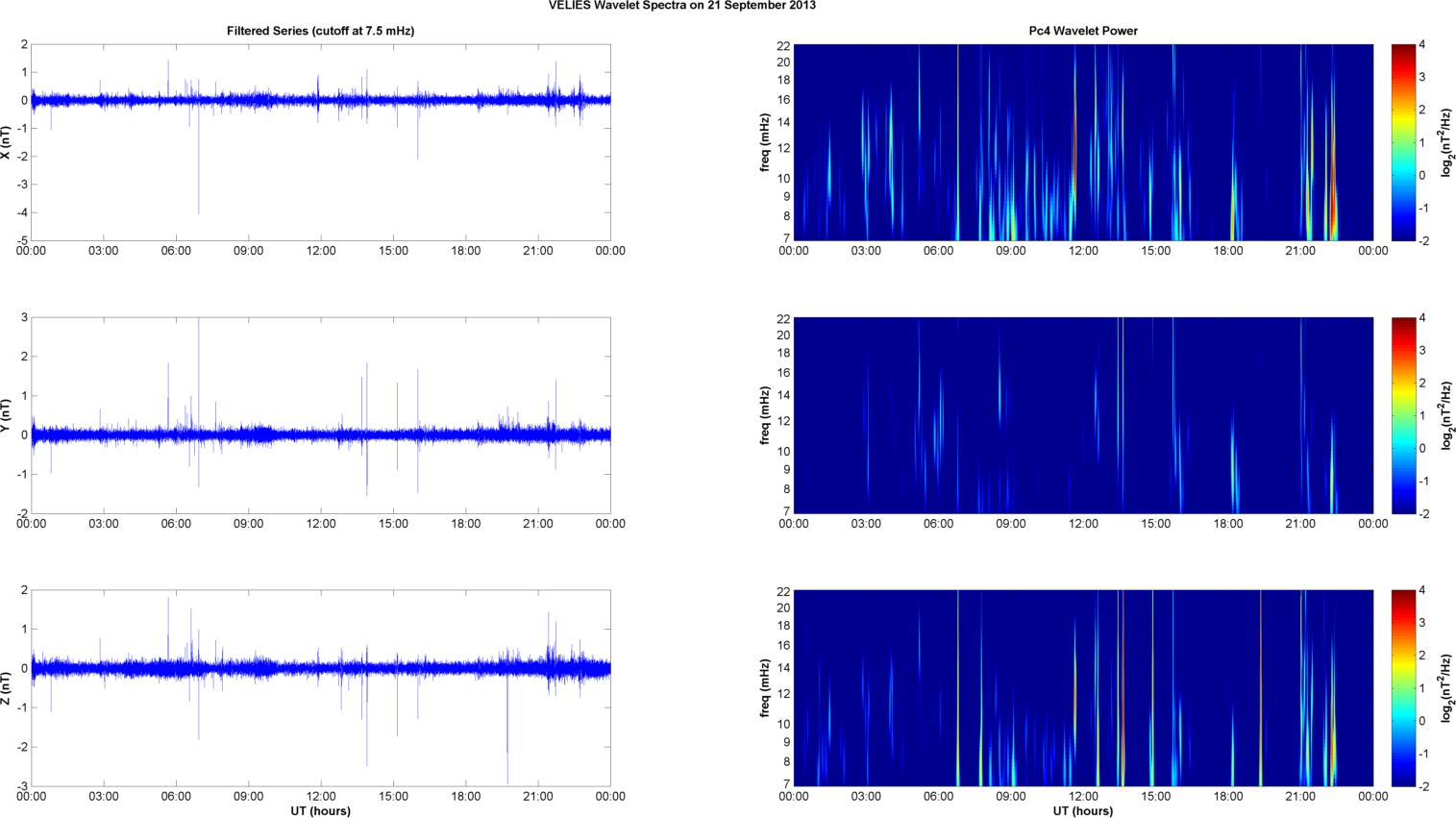Screen dimensions: 1456x818
Task: Click the middle spectrogram's freq (mHz) label
Action: [x=765, y=415]
